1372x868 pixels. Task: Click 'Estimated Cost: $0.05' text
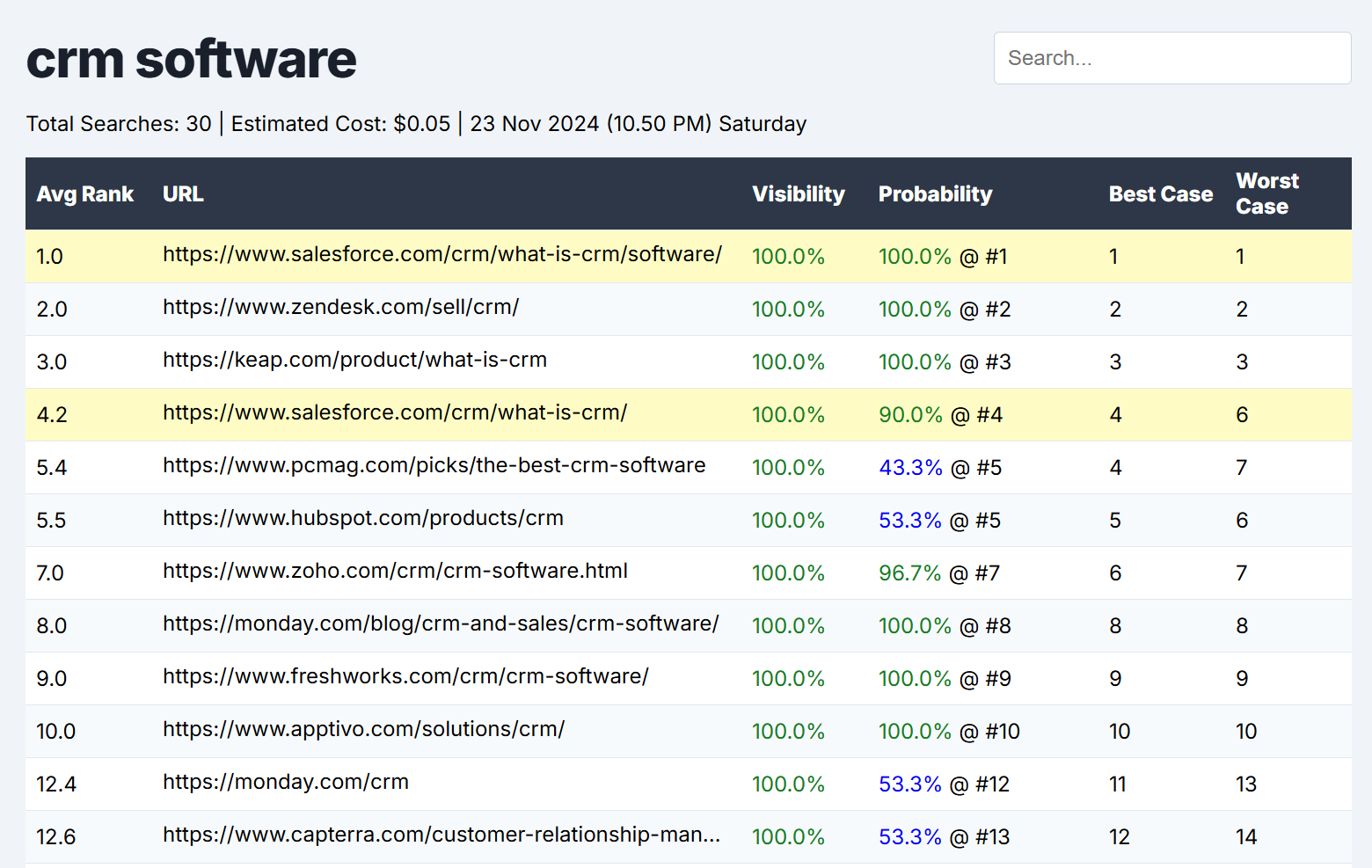coord(340,124)
